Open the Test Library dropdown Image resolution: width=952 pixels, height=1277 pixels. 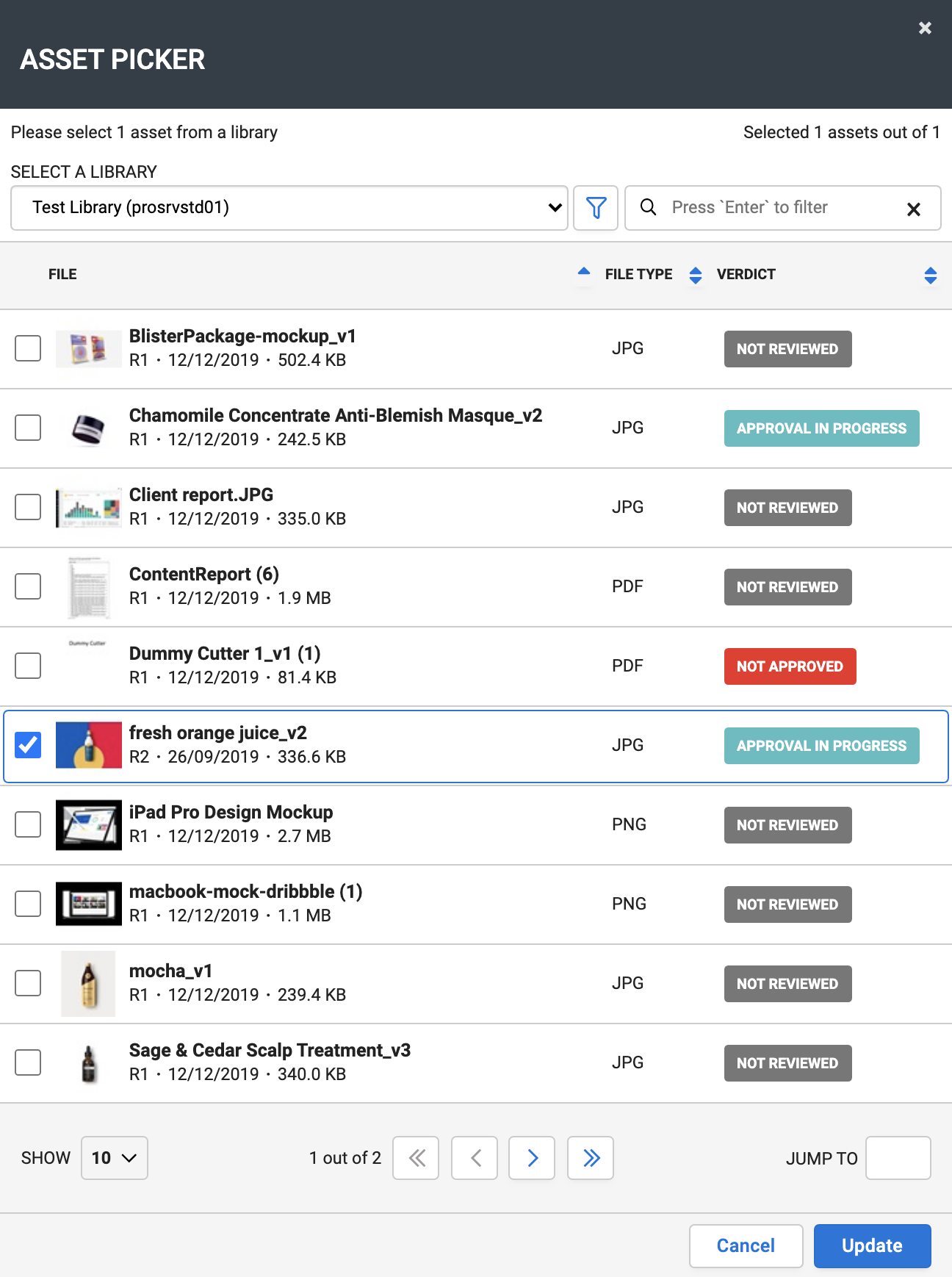point(289,208)
